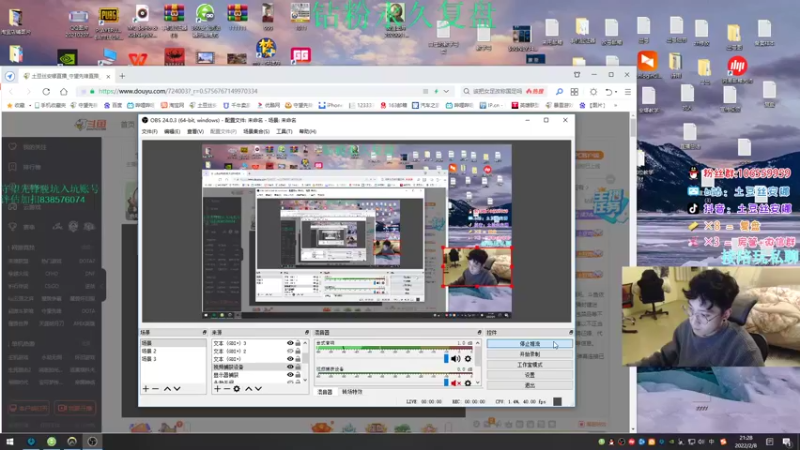Hide the 视频捕获设备 source

pyautogui.click(x=290, y=367)
